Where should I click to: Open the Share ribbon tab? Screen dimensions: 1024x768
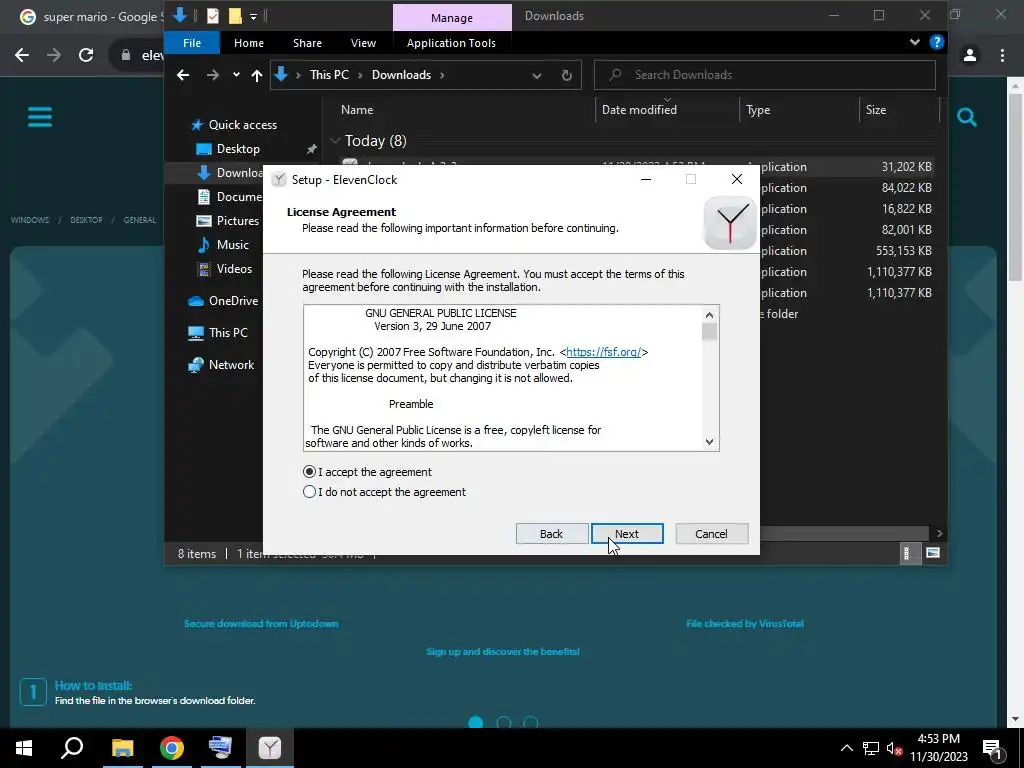[x=307, y=43]
